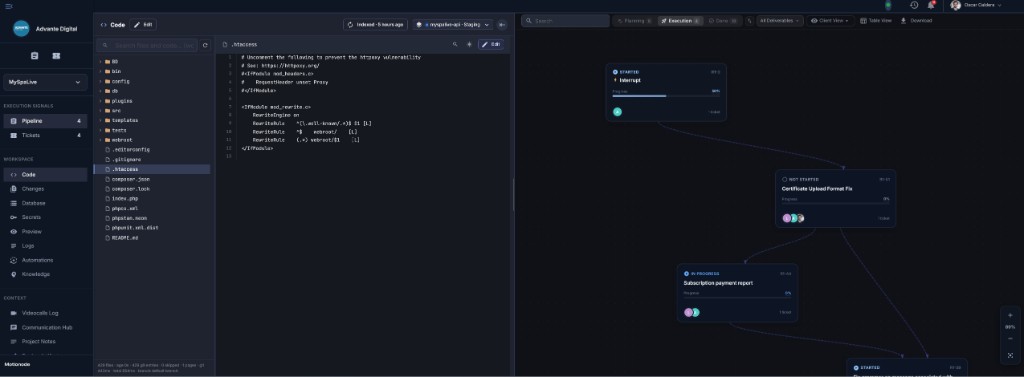1024x377 pixels.
Task: Open the Oscar Caldera user menu
Action: [x=975, y=5]
